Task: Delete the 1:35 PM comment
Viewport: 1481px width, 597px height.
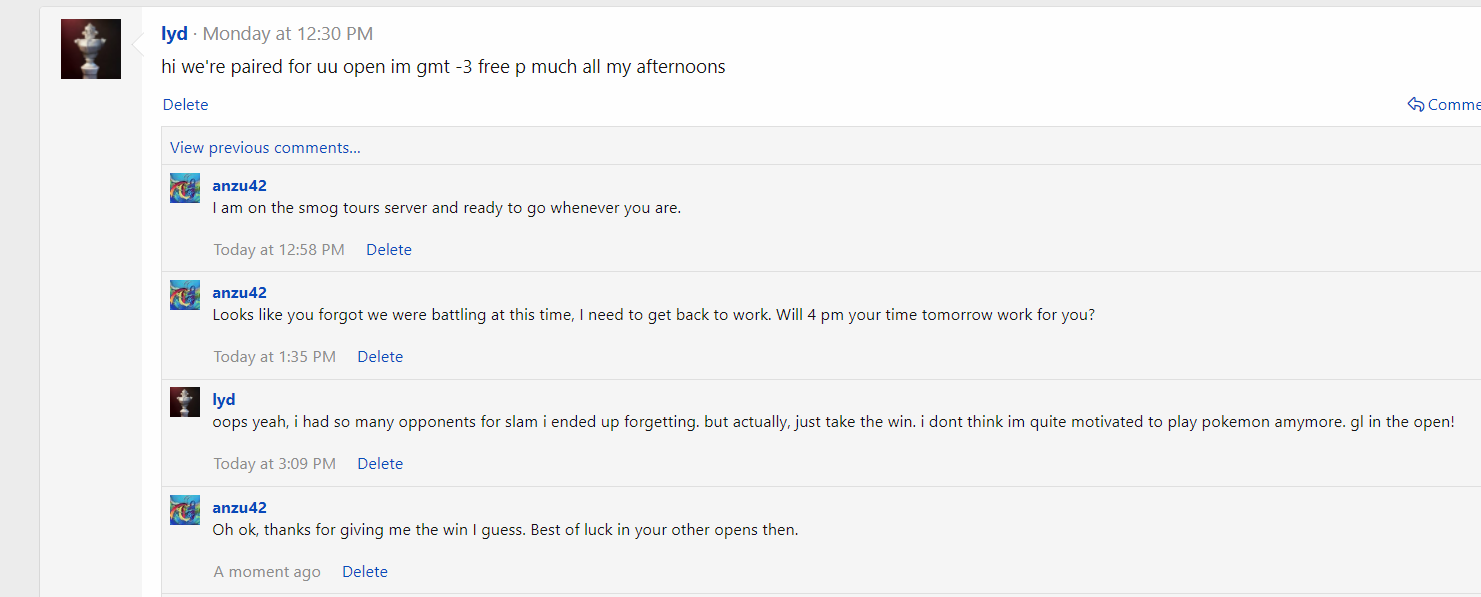Action: 380,357
